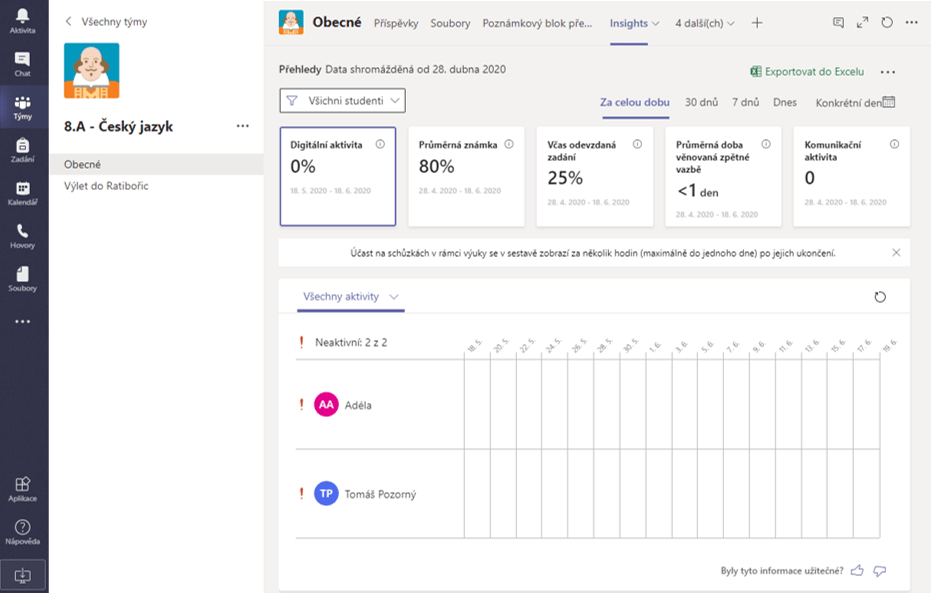The width and height of the screenshot is (931, 593).
Task: Open Kalendář from the left rail
Action: [22, 193]
